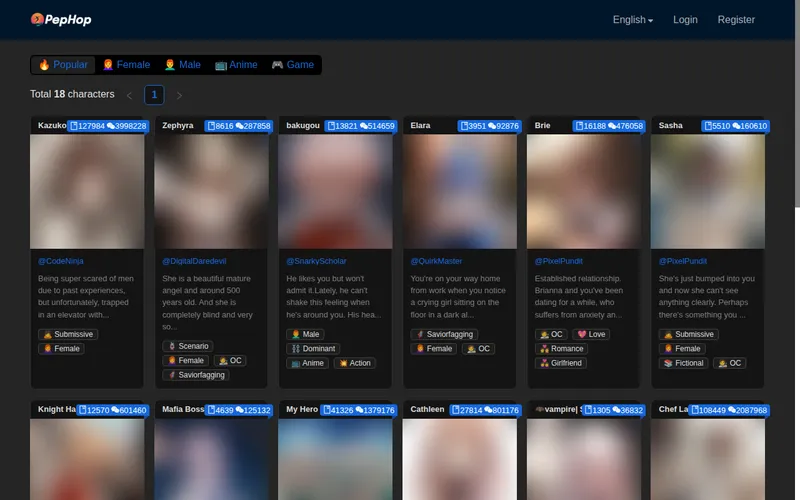800x500 pixels.
Task: Switch to the Female tab
Action: (127, 65)
